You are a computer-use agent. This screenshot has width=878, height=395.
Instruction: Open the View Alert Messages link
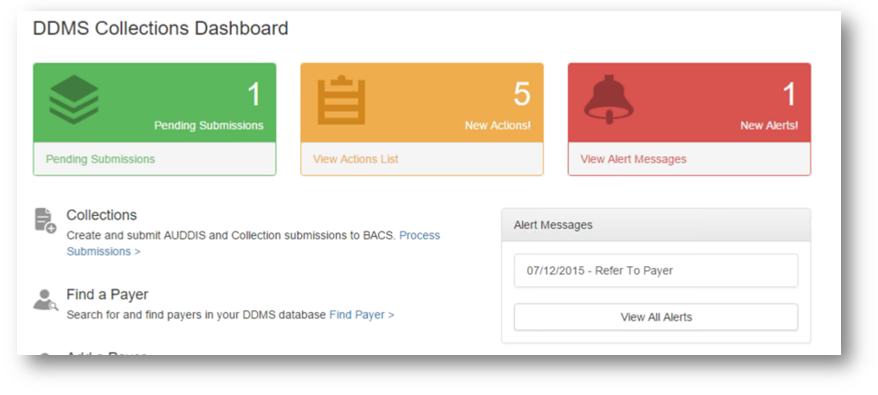point(633,159)
